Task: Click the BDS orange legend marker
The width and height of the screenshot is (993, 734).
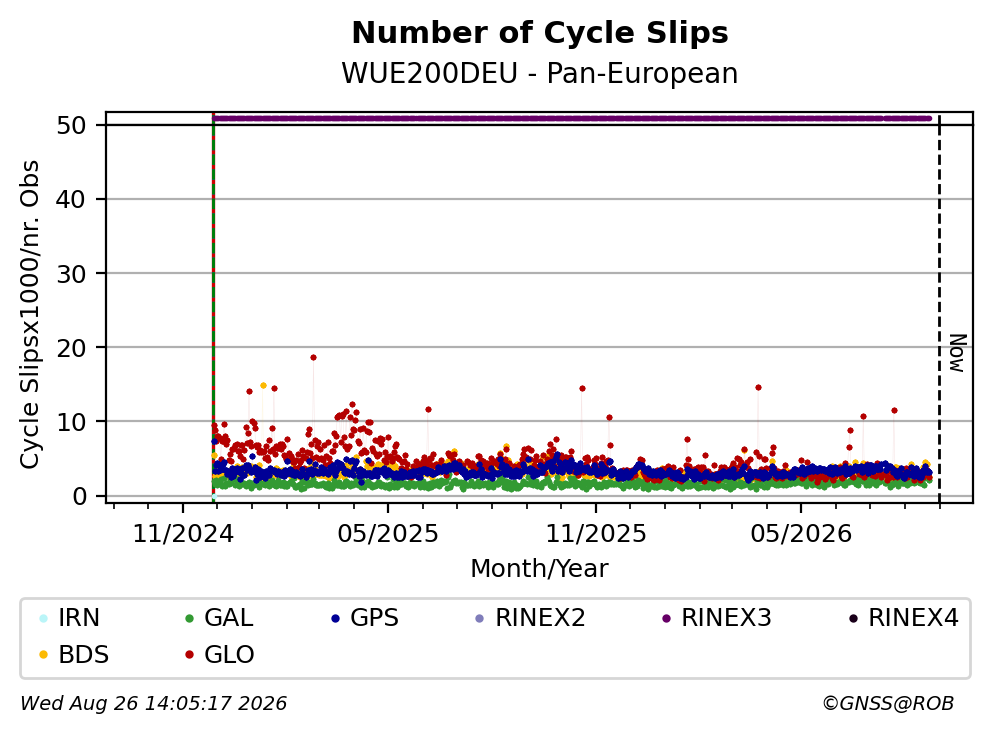Action: (43, 655)
